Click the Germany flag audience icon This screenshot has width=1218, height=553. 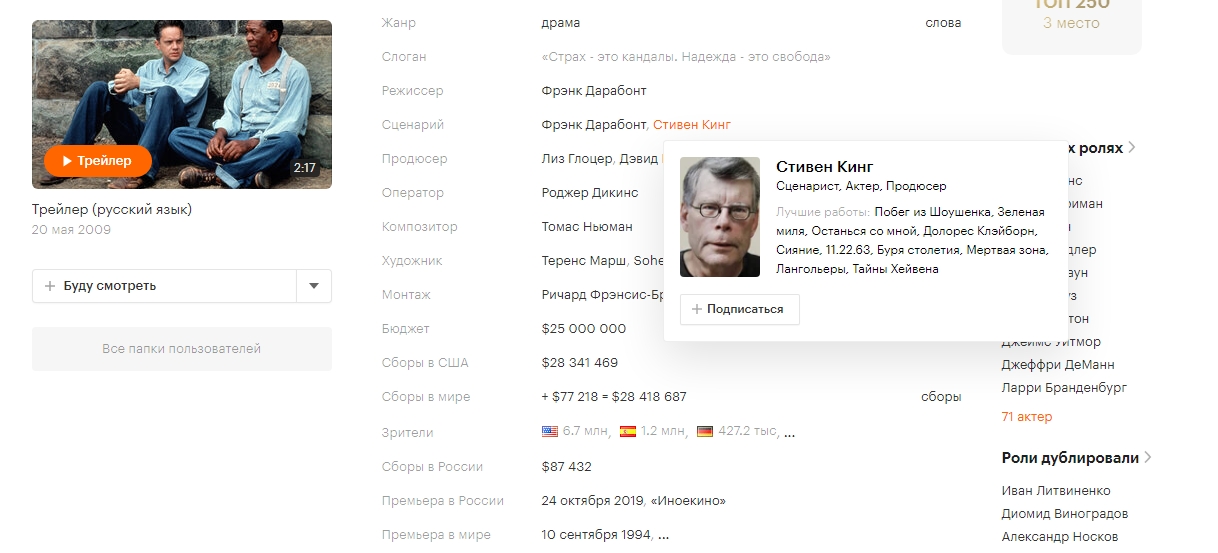tap(705, 432)
